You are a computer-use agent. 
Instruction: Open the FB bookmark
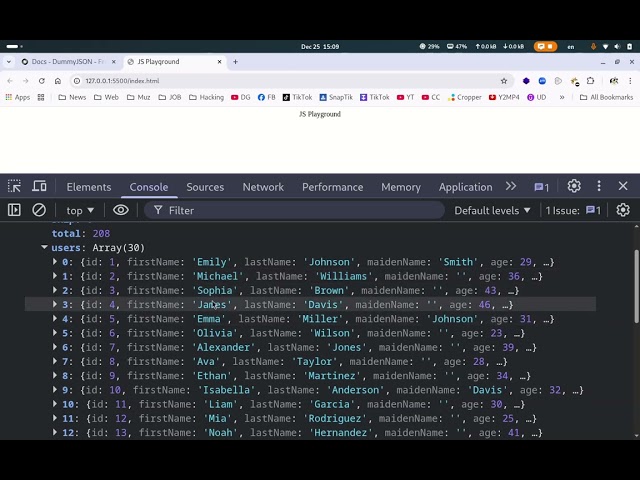click(267, 97)
